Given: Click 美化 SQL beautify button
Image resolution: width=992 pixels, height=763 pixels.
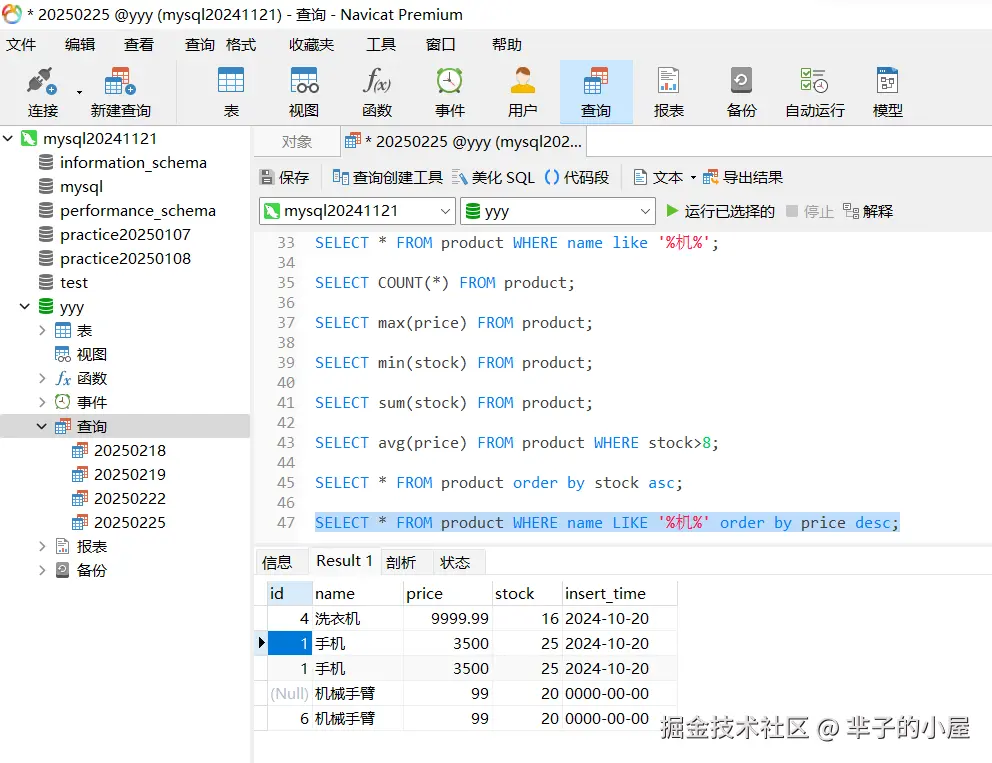Looking at the screenshot, I should click(x=493, y=177).
